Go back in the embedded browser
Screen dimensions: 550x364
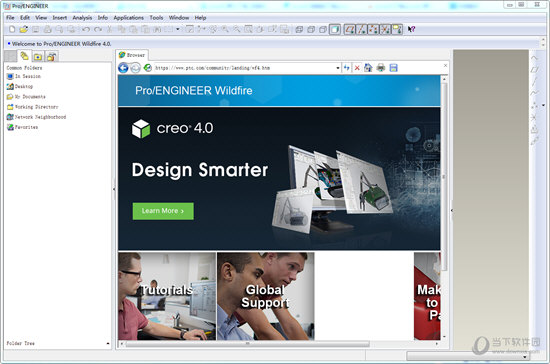(123, 68)
